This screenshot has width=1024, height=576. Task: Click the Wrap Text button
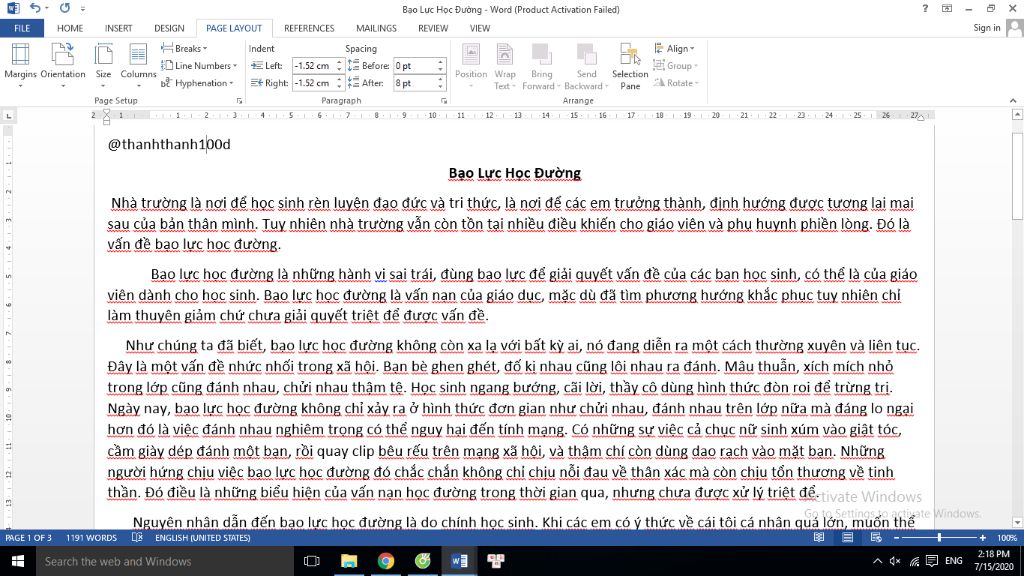[x=504, y=65]
